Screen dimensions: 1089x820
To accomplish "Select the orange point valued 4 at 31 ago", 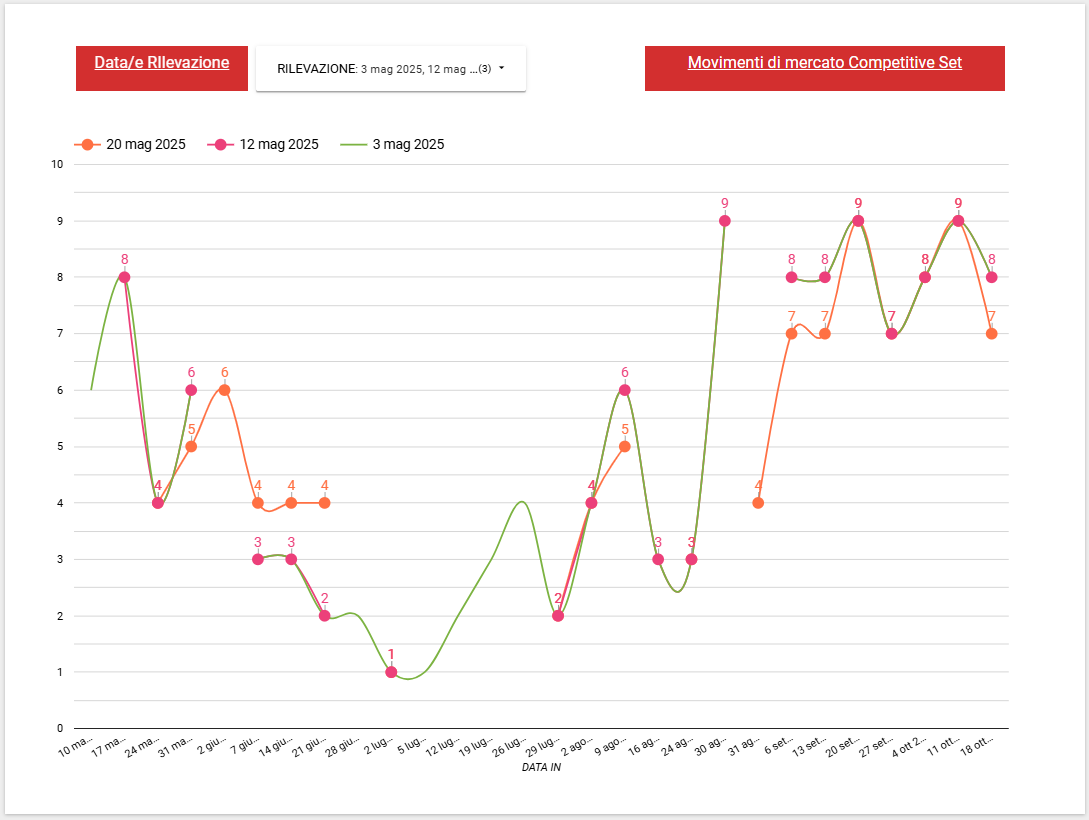I will [758, 503].
